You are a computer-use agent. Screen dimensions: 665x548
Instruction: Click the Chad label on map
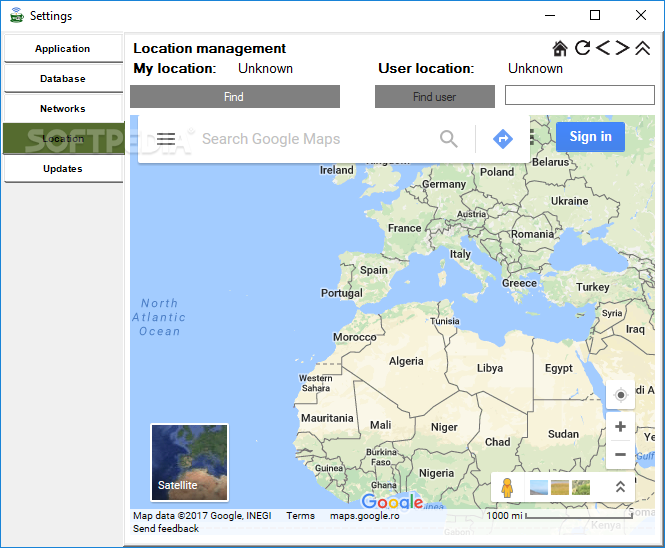coord(497,442)
